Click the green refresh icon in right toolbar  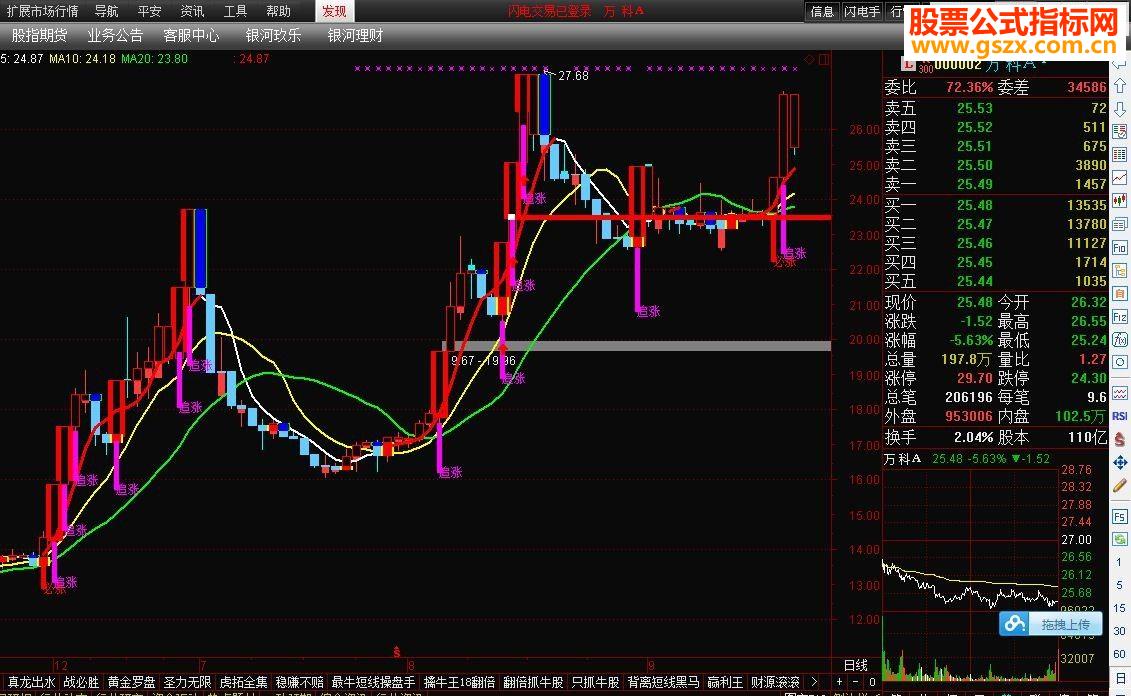[1119, 539]
